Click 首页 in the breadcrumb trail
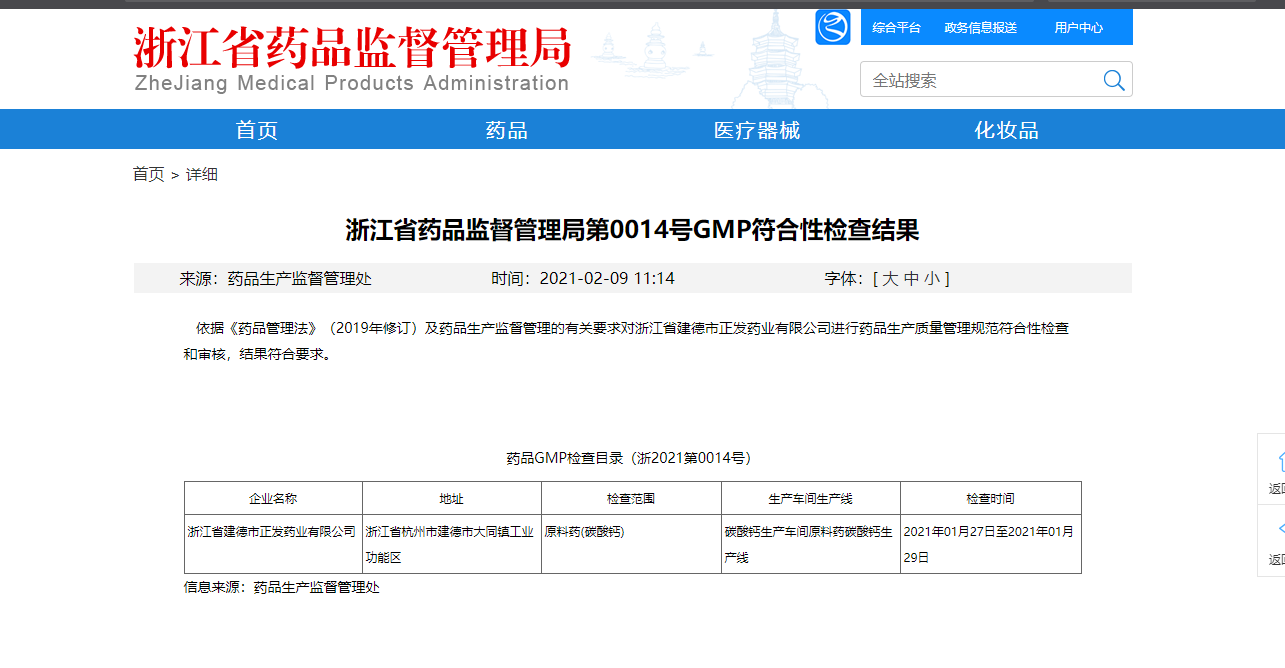Viewport: 1285px width, 668px height. click(148, 174)
